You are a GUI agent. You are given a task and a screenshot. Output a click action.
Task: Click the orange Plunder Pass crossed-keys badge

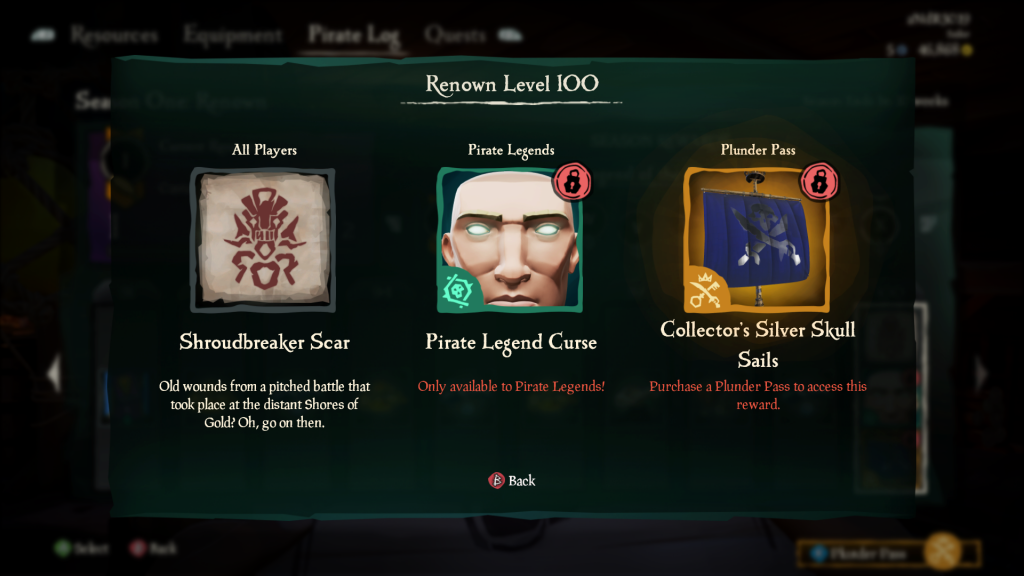[x=705, y=290]
